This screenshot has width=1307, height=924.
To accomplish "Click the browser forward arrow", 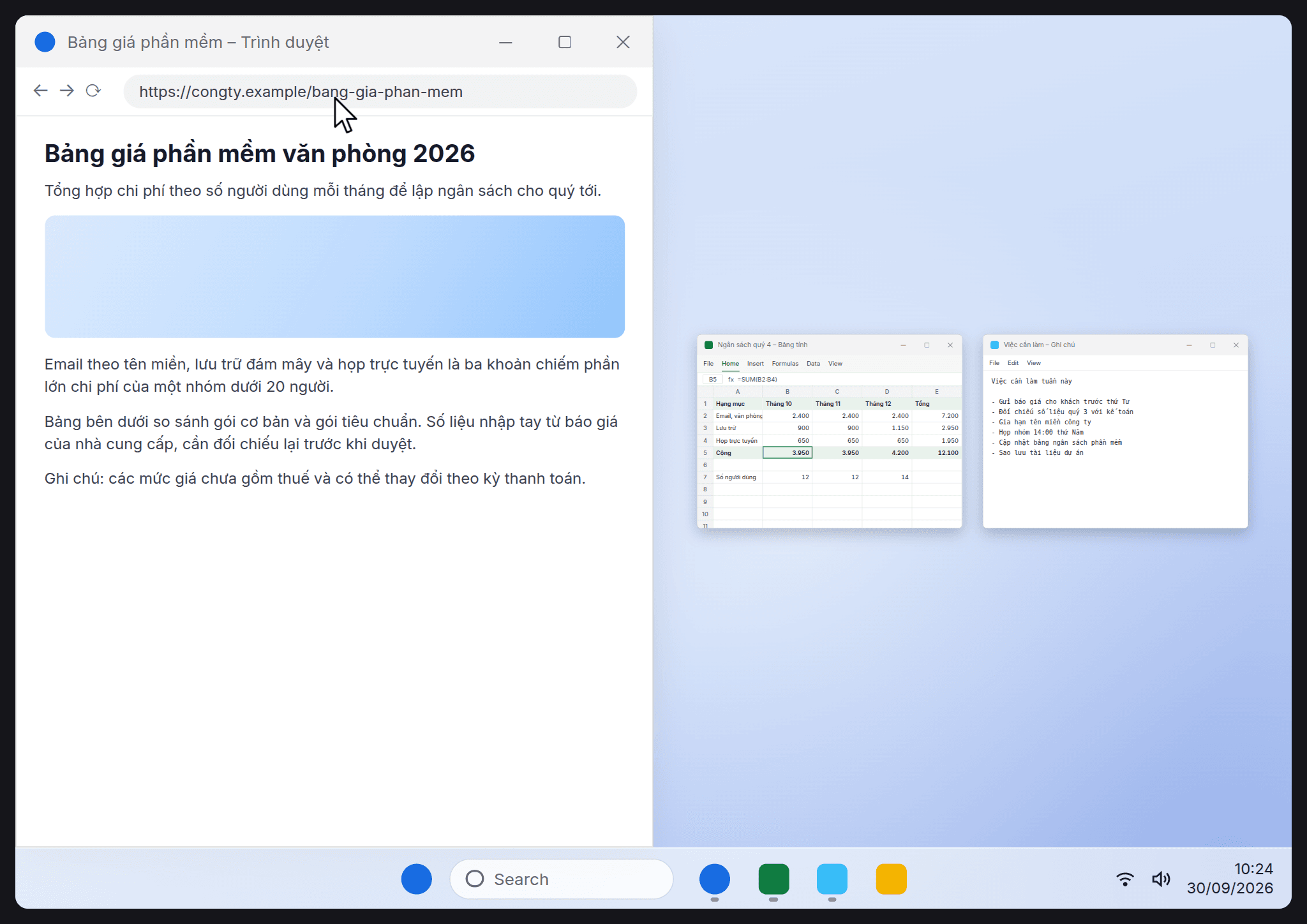I will 67,91.
